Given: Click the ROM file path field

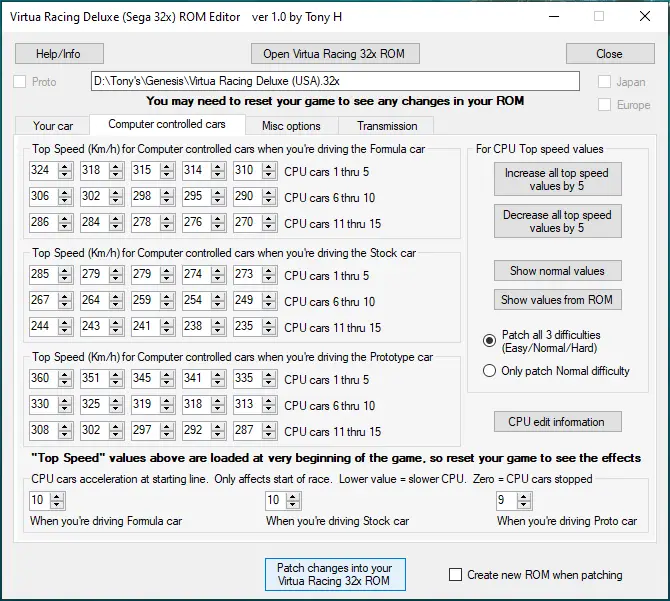Looking at the screenshot, I should (335, 81).
